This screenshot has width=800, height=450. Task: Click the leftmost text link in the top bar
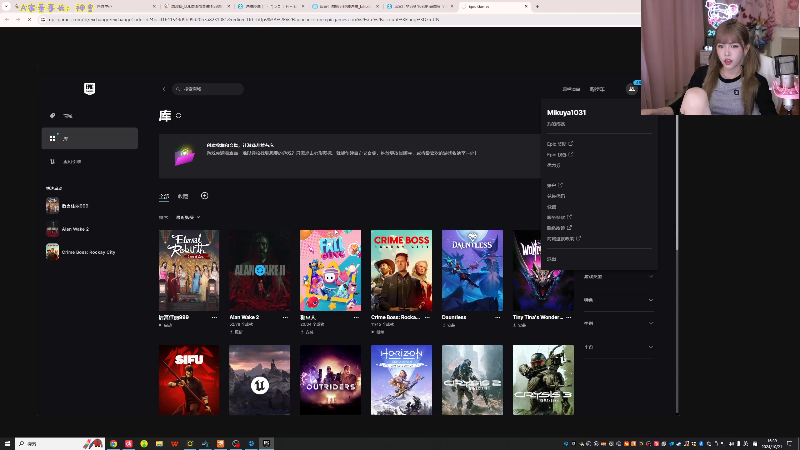(x=571, y=89)
